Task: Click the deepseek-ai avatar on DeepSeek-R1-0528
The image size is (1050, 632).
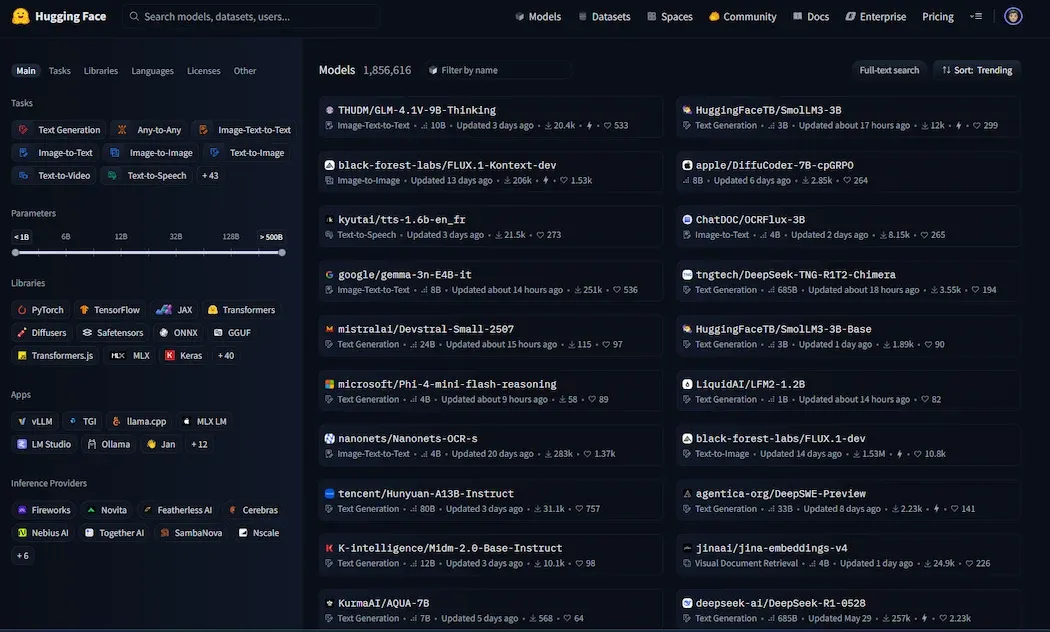Action: tap(687, 603)
